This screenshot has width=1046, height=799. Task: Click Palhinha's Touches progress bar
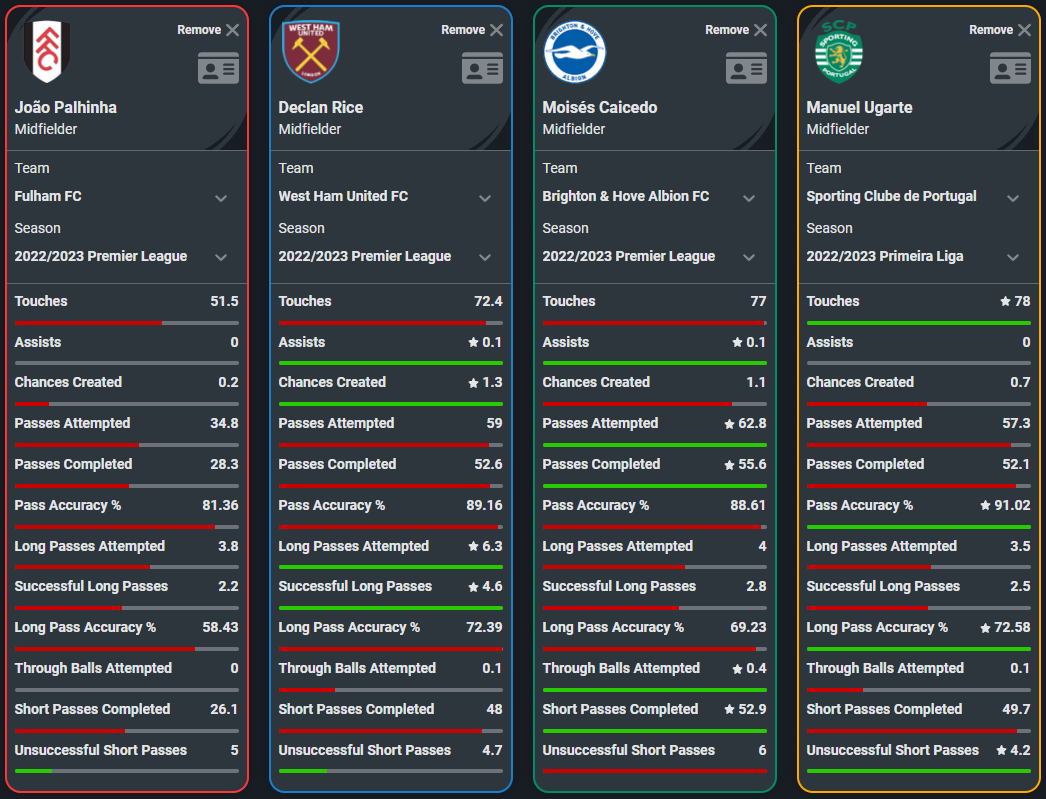(x=127, y=323)
